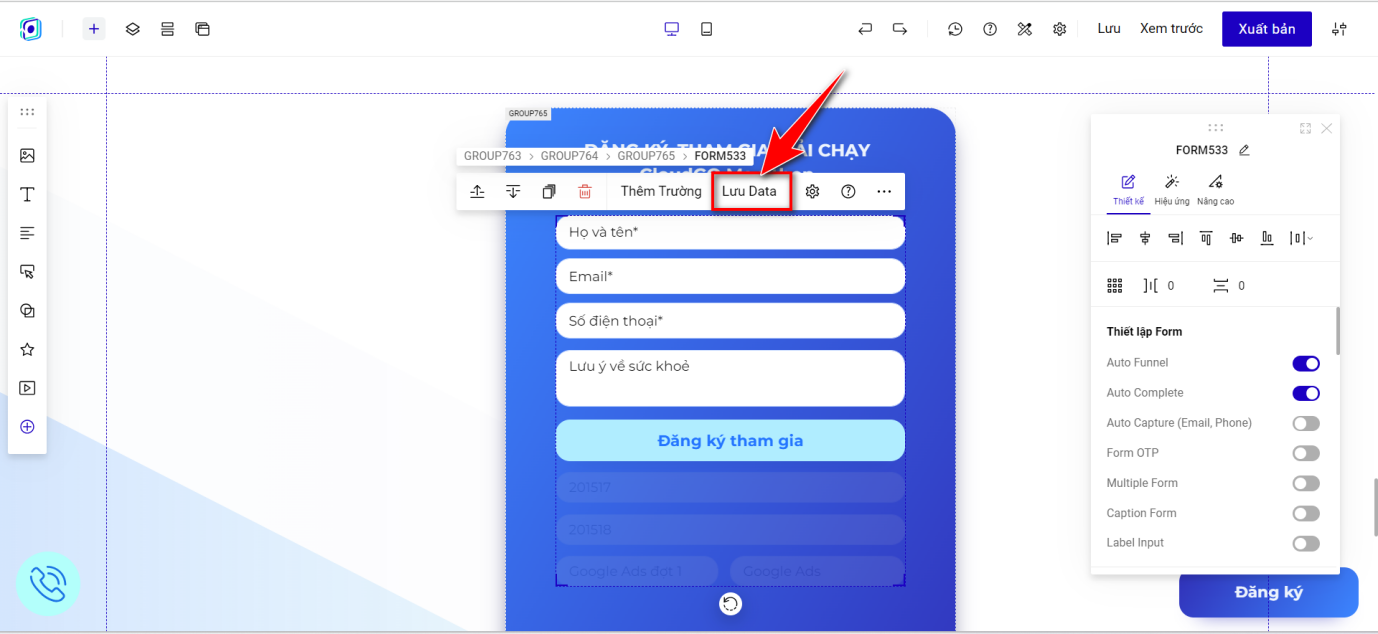Click the Họ và tên input field
The image size is (1378, 634).
point(730,232)
